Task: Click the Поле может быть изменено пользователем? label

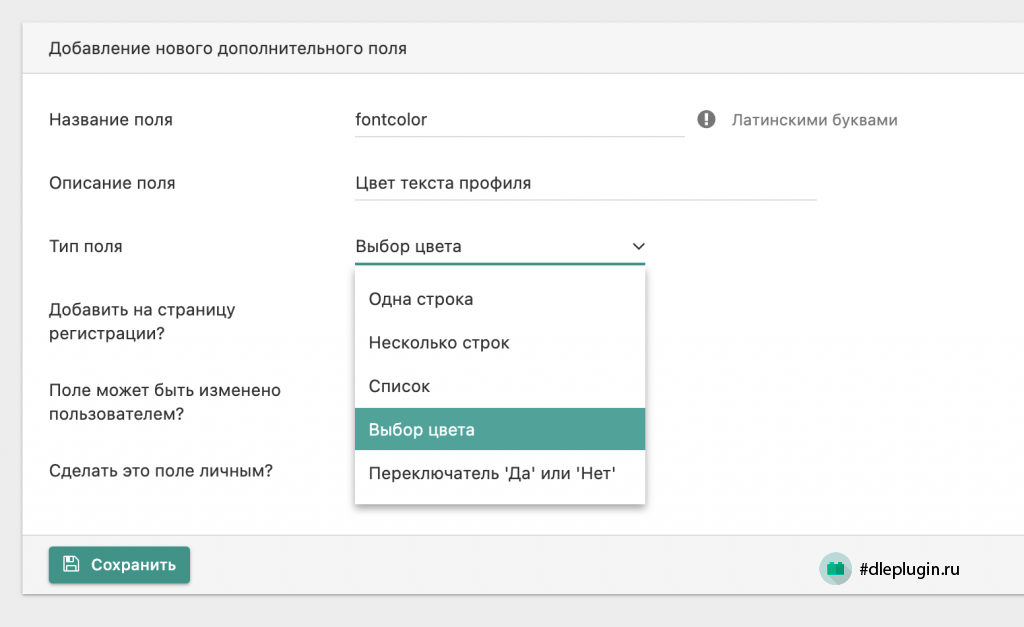Action: (165, 402)
